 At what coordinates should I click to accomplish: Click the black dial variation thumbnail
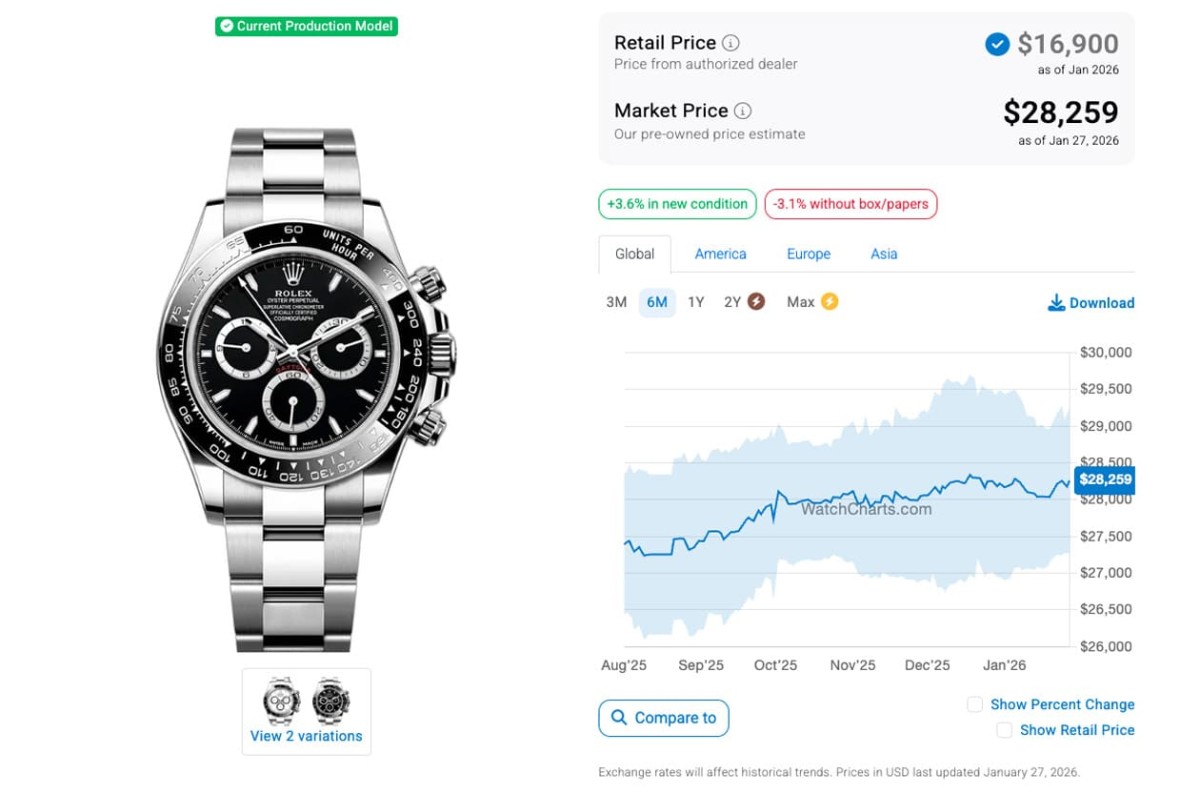(x=331, y=701)
